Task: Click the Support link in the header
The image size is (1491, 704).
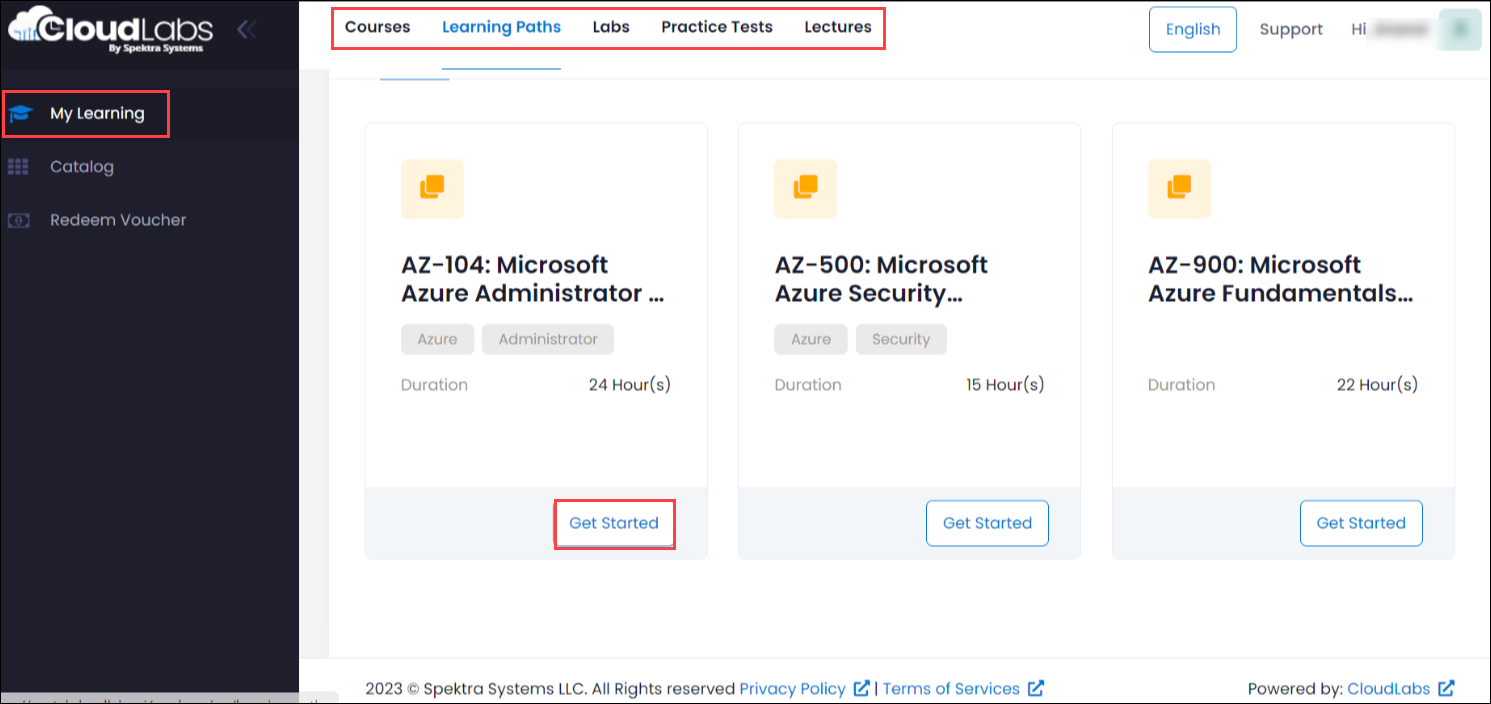Action: (x=1291, y=29)
